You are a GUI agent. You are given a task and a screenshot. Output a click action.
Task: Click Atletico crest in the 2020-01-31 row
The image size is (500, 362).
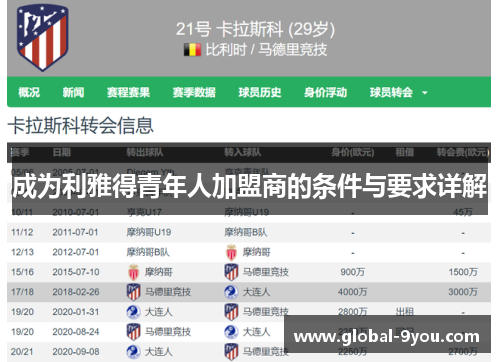coord(231,312)
